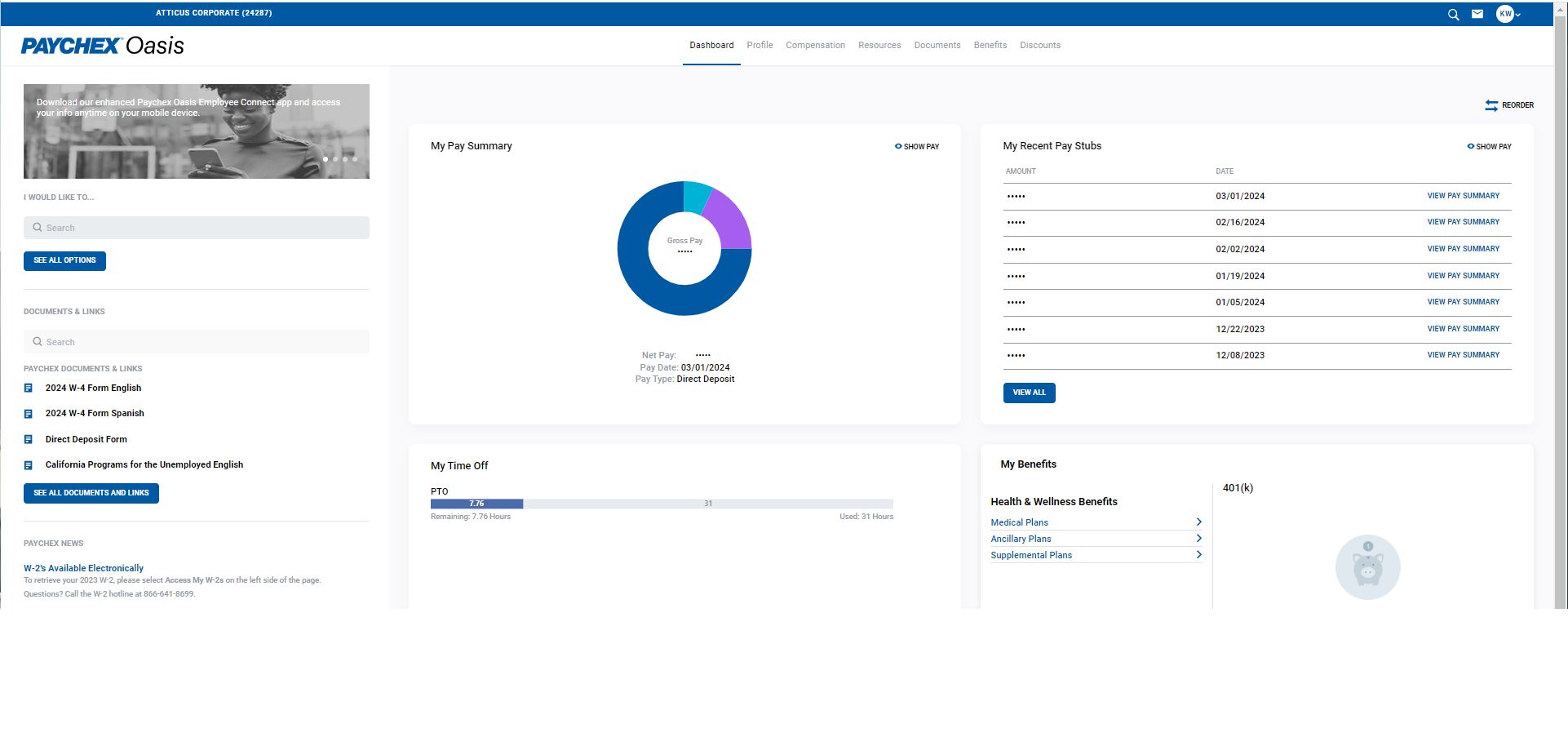Open the Ancillary Plans link
Viewport: 1568px width, 746px height.
tap(1021, 539)
